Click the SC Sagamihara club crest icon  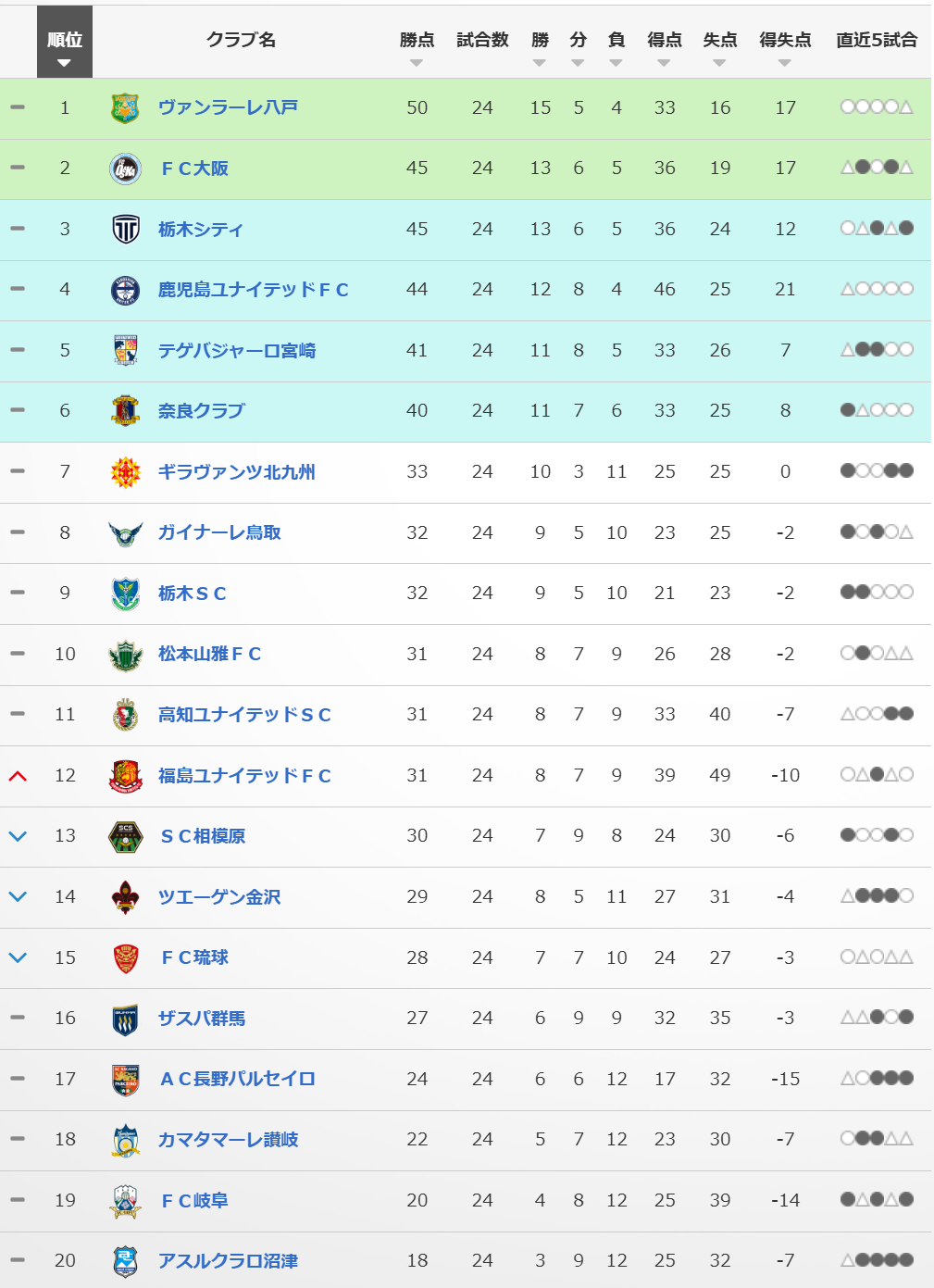click(x=125, y=836)
